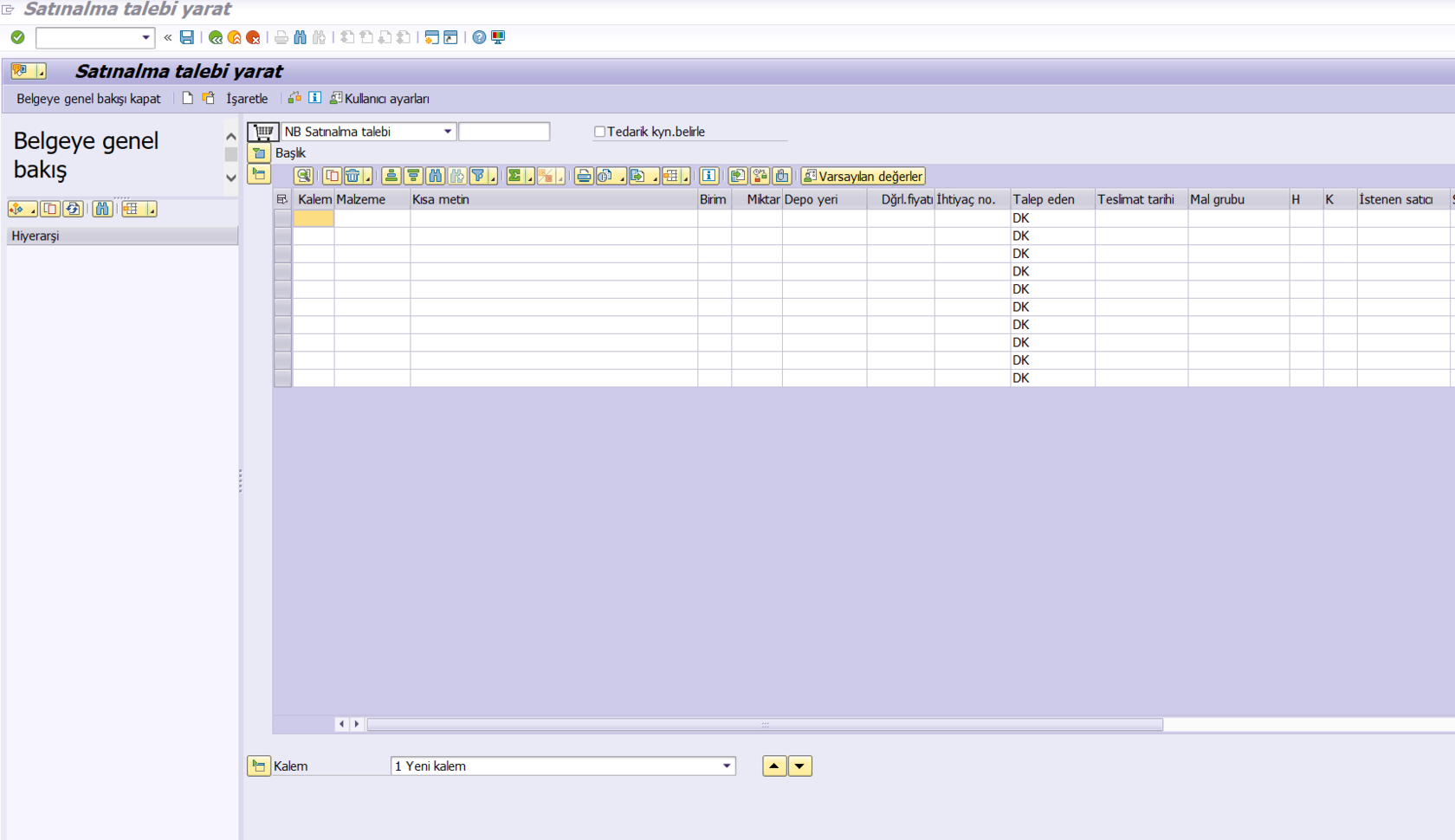Image resolution: width=1455 pixels, height=840 pixels.
Task: Click the Belgeye genel bakışı kapat button
Action: 88,99
